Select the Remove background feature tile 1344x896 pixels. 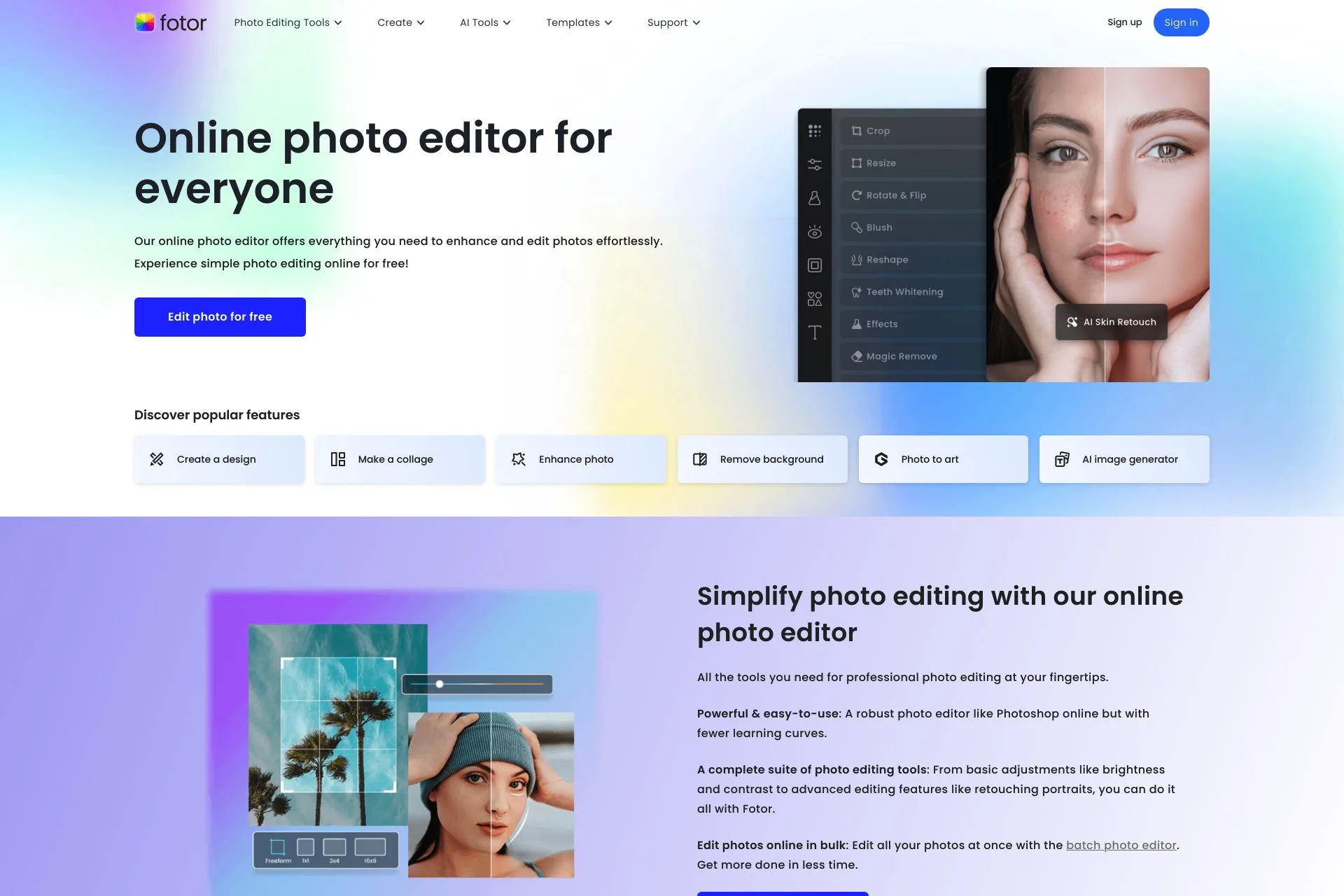click(x=762, y=458)
